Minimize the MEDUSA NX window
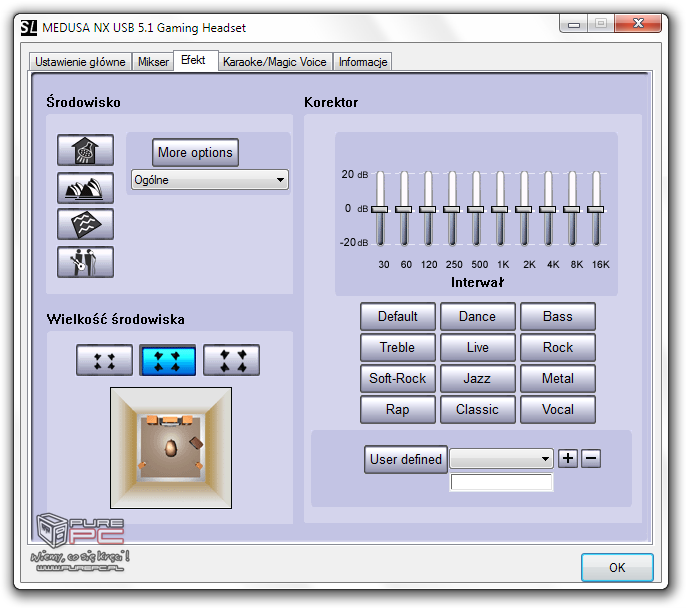 click(x=574, y=24)
